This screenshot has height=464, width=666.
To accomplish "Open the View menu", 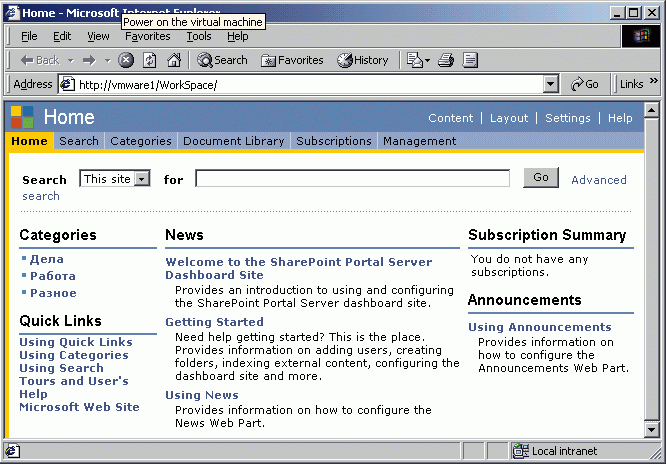I will pos(99,37).
